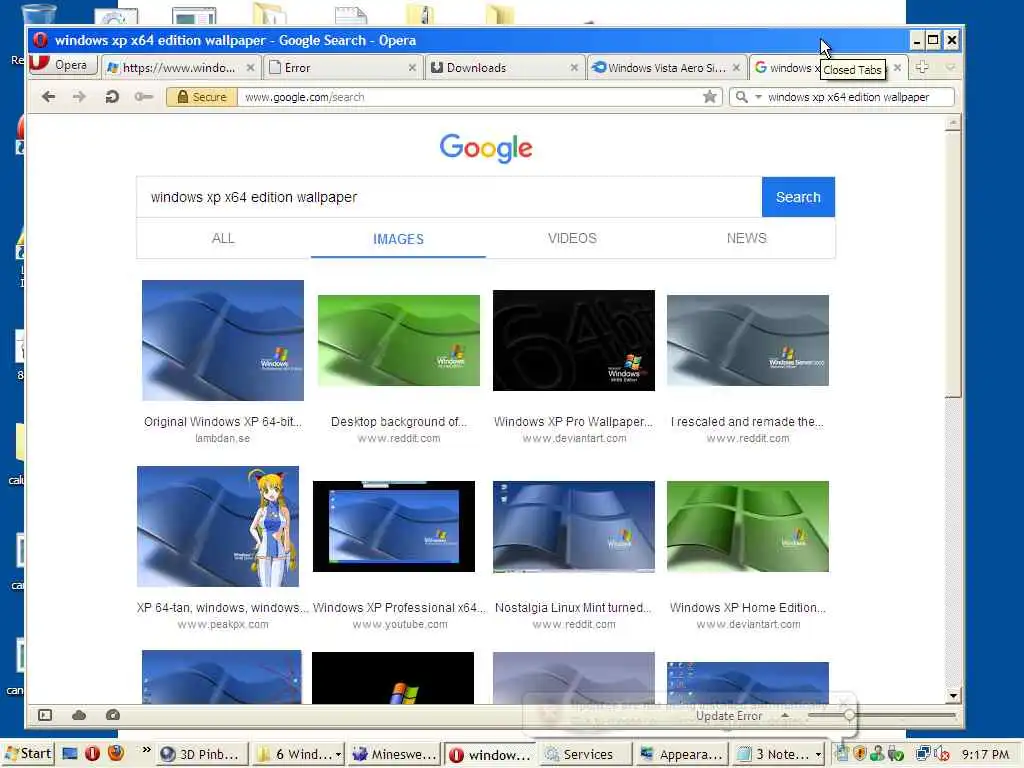Click the lambdan.se source link

coord(223,438)
